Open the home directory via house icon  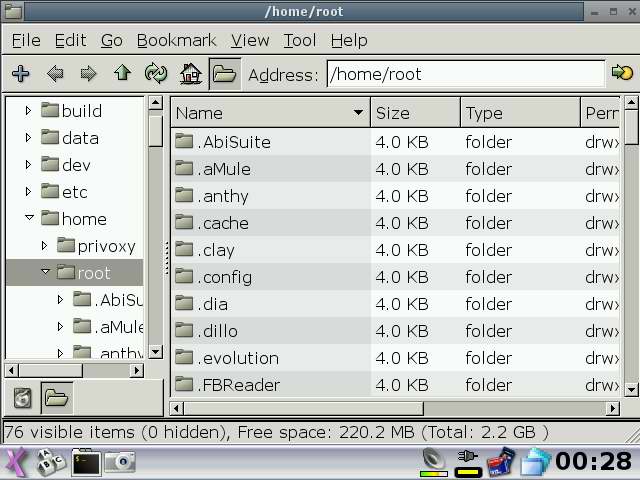pos(190,74)
